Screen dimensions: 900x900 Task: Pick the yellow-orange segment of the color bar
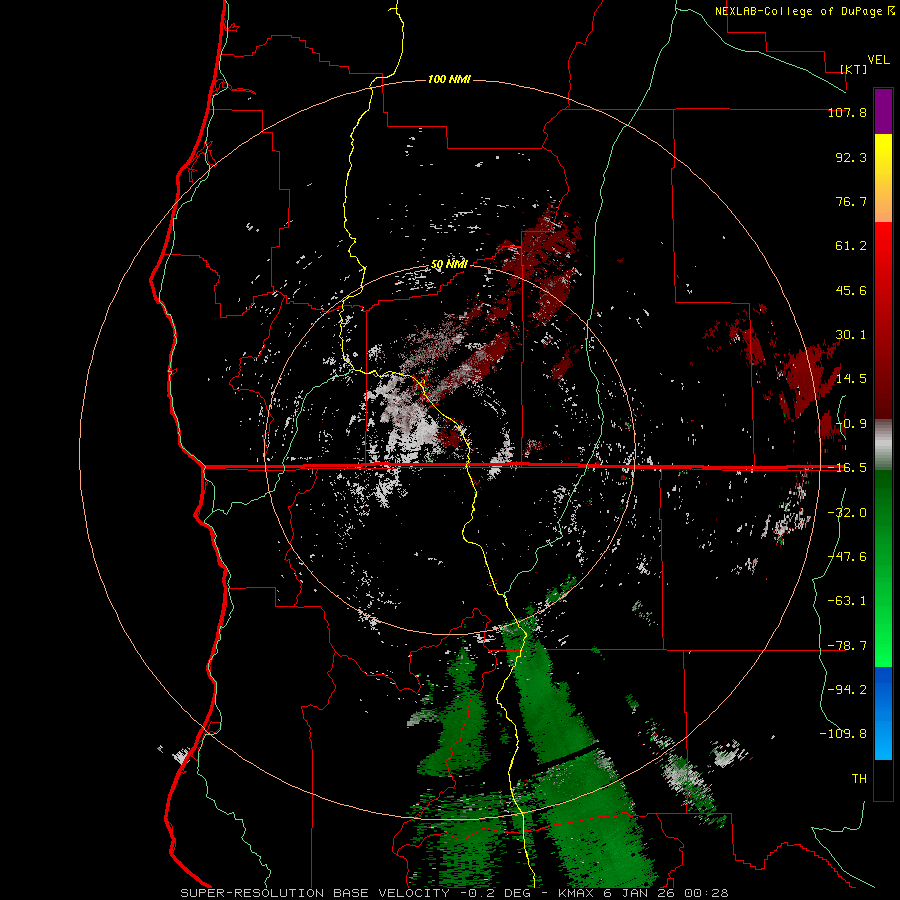(x=883, y=178)
